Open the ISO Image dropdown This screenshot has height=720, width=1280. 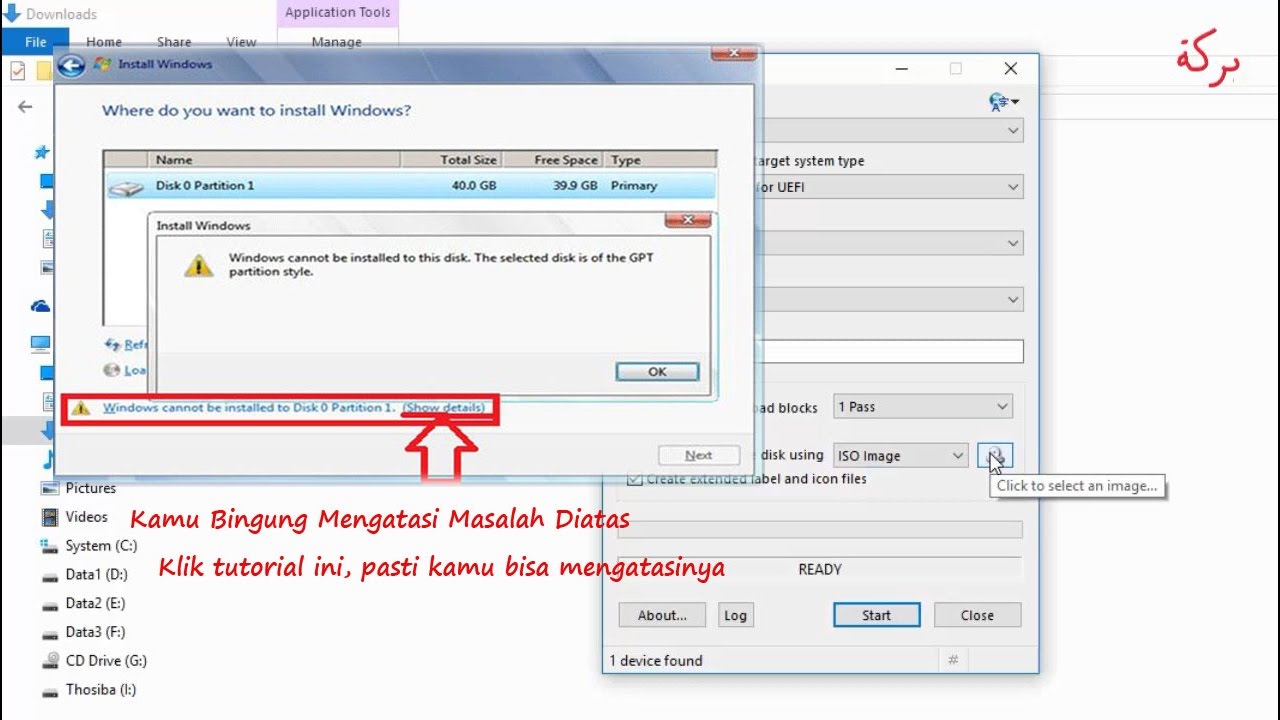point(900,456)
